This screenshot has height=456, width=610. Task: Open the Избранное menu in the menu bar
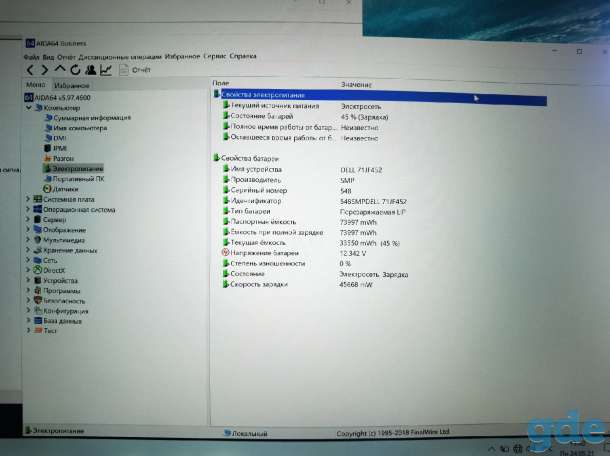coord(182,56)
